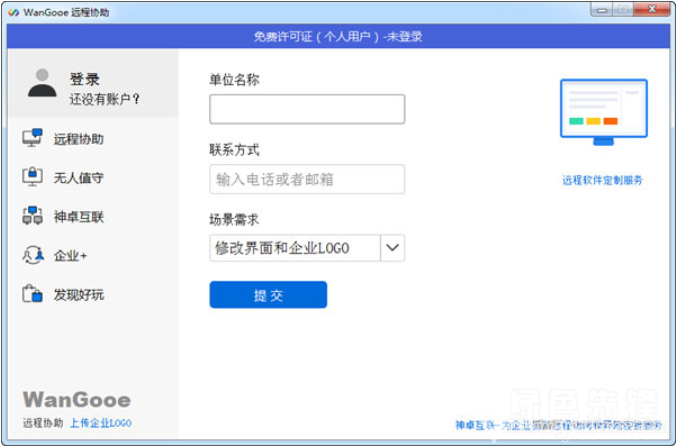Click the 联系方式 phone or email field

[x=307, y=179]
